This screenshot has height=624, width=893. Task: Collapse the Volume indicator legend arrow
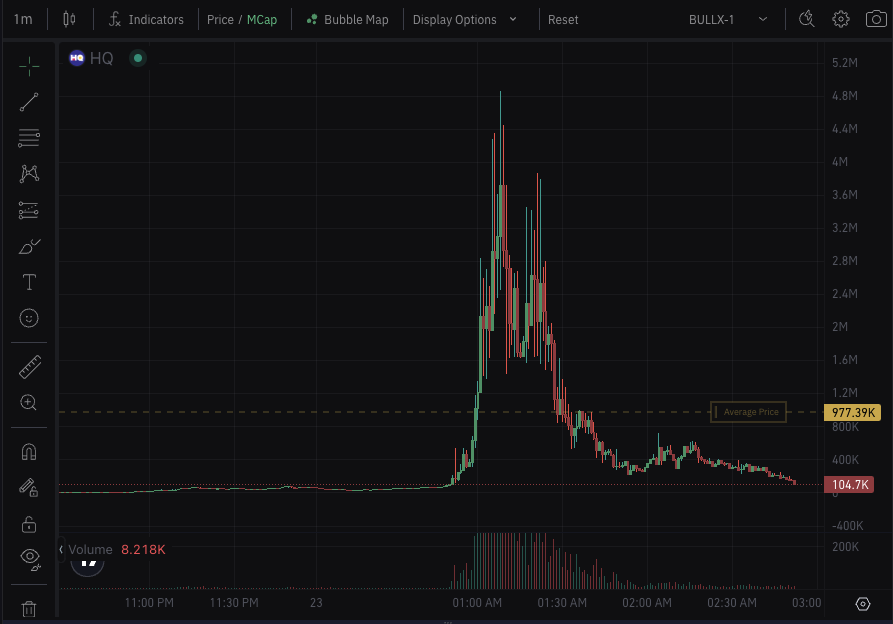pyautogui.click(x=61, y=549)
